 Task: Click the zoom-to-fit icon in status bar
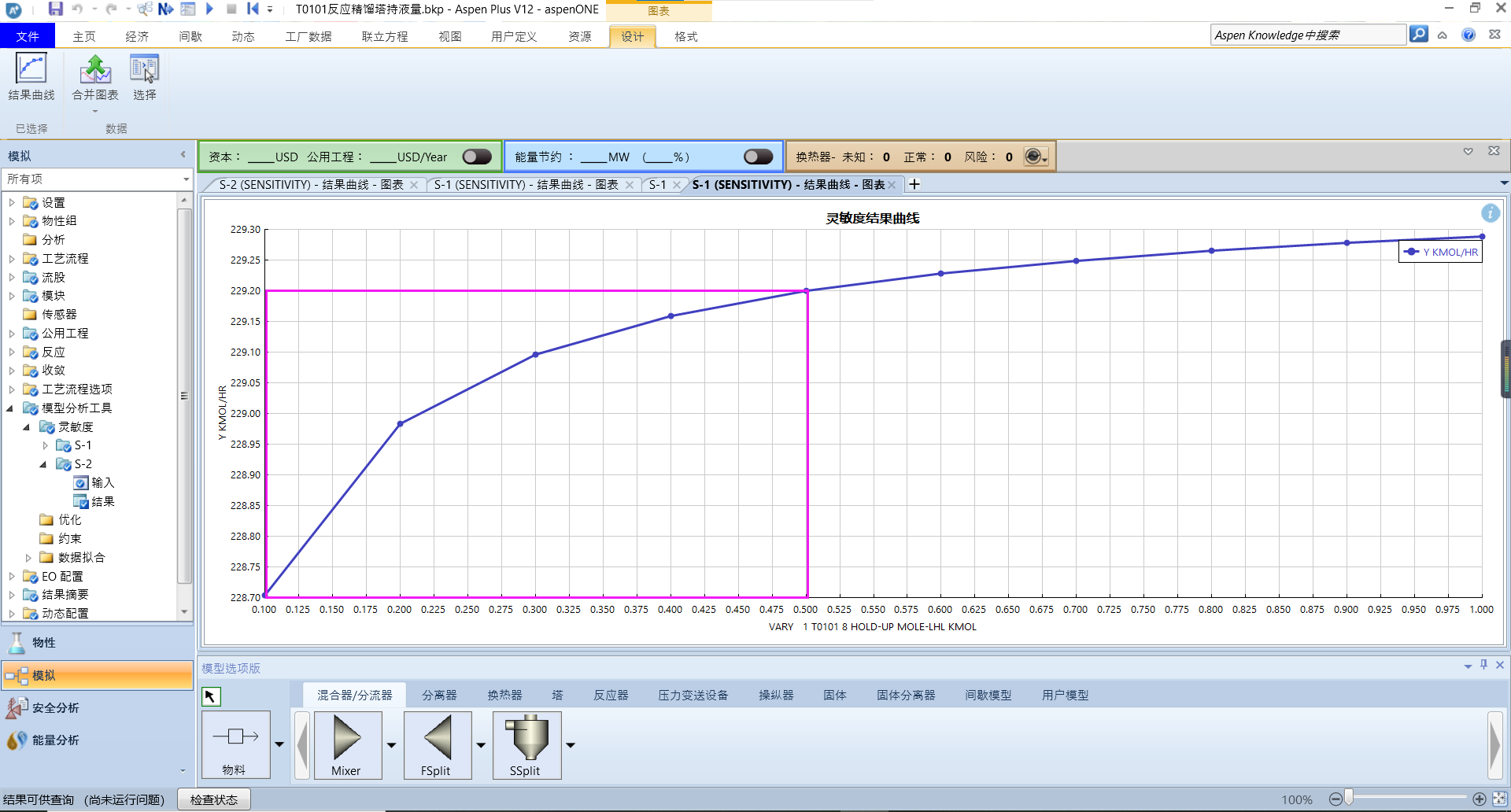click(x=1500, y=799)
